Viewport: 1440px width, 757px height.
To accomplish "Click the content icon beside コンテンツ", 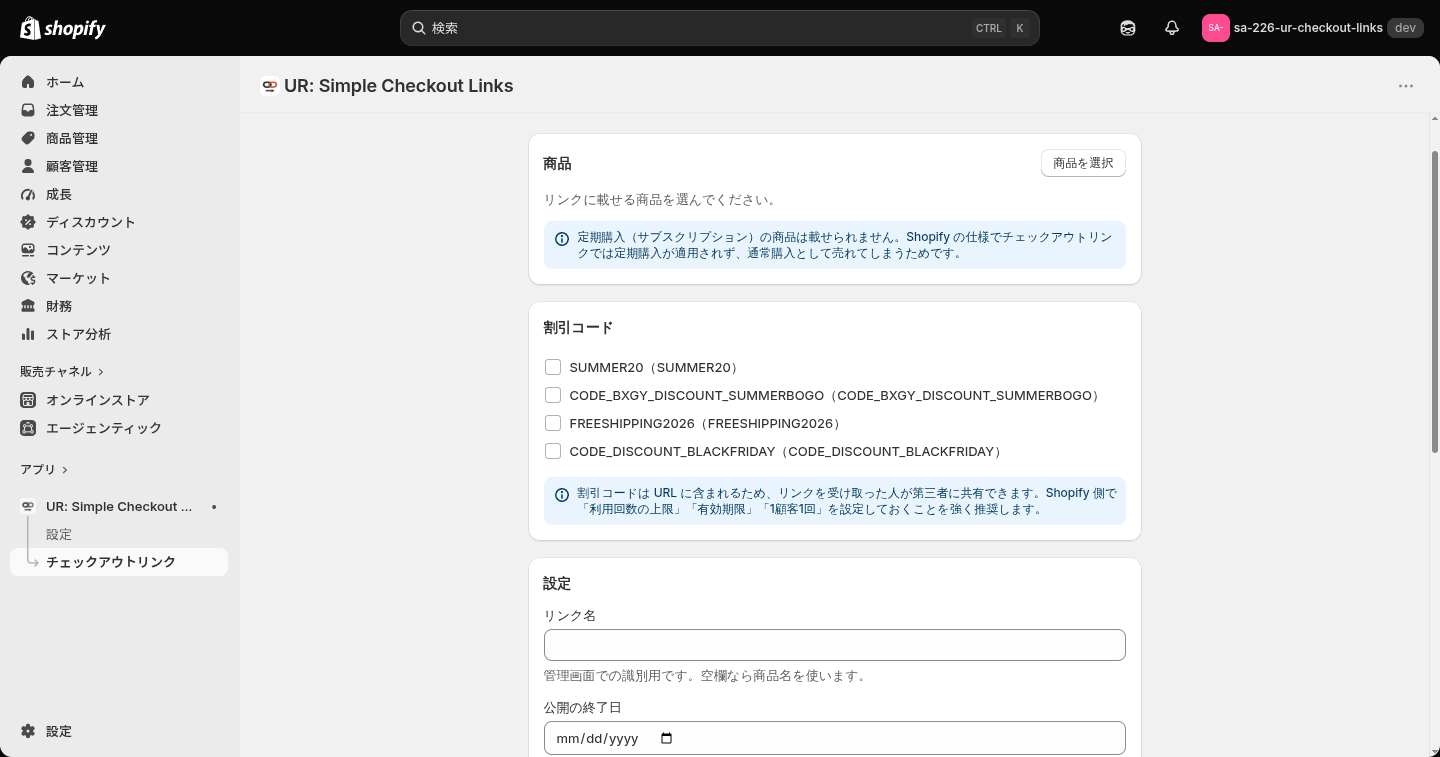I will [x=28, y=250].
